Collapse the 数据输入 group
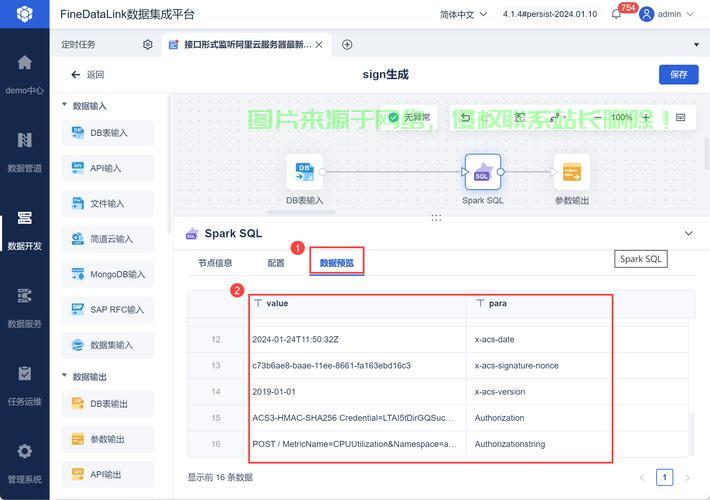Image resolution: width=710 pixels, height=500 pixels. point(64,105)
